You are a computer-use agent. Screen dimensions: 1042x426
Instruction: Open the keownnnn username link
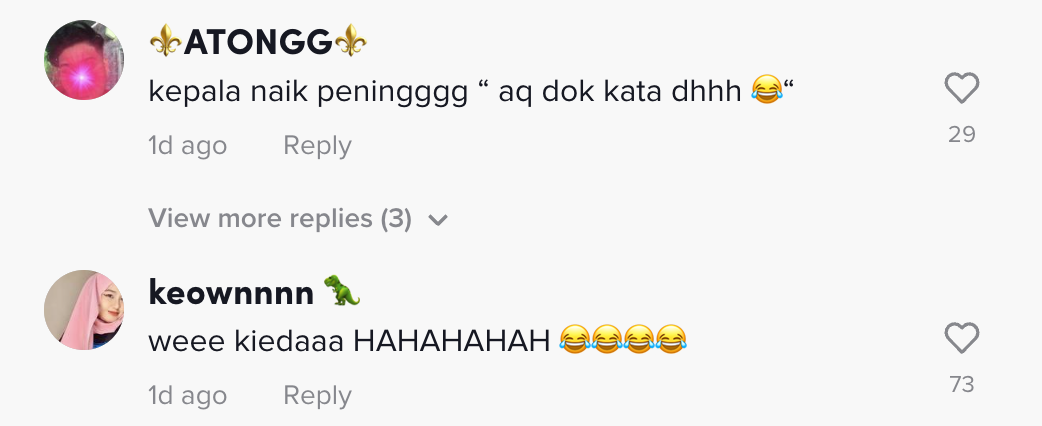pyautogui.click(x=232, y=292)
